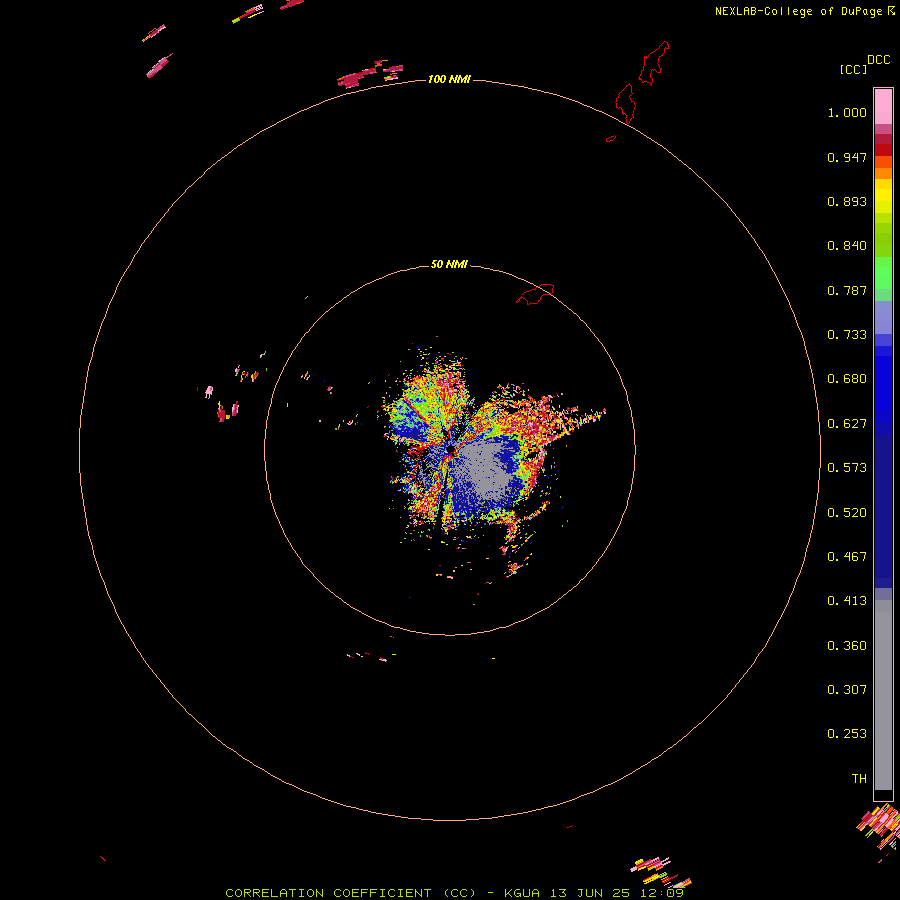The image size is (900, 900).
Task: Click the 0.467 colorbar value
Action: pyautogui.click(x=847, y=557)
